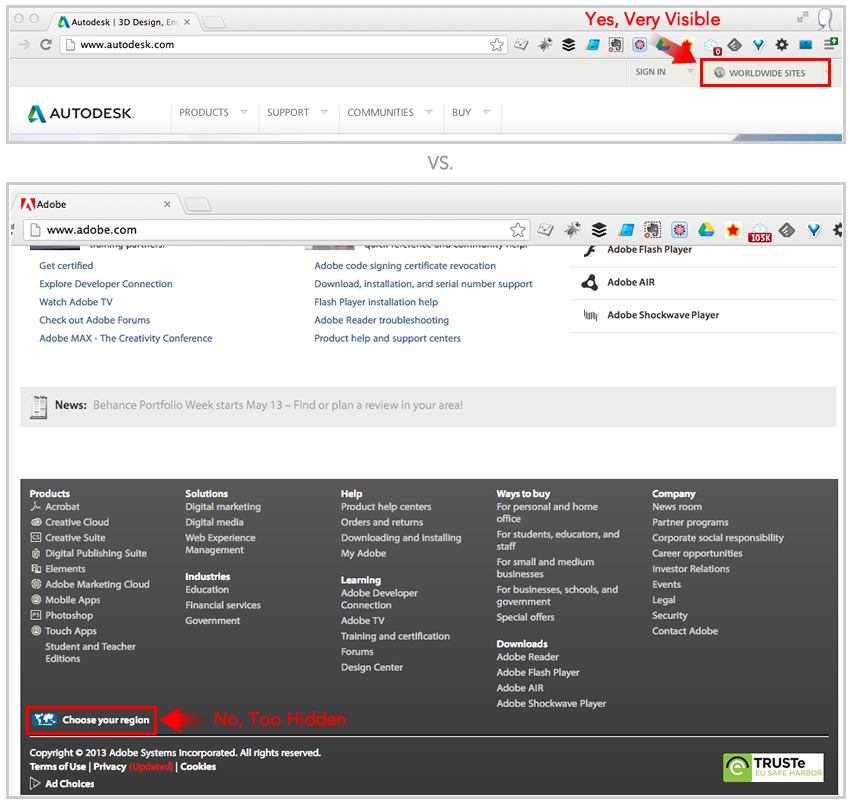Click the blue envelope extension icon

pyautogui.click(x=806, y=44)
